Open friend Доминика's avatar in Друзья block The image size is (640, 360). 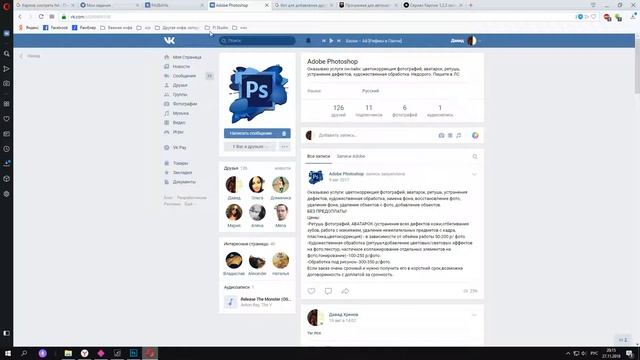click(280, 184)
